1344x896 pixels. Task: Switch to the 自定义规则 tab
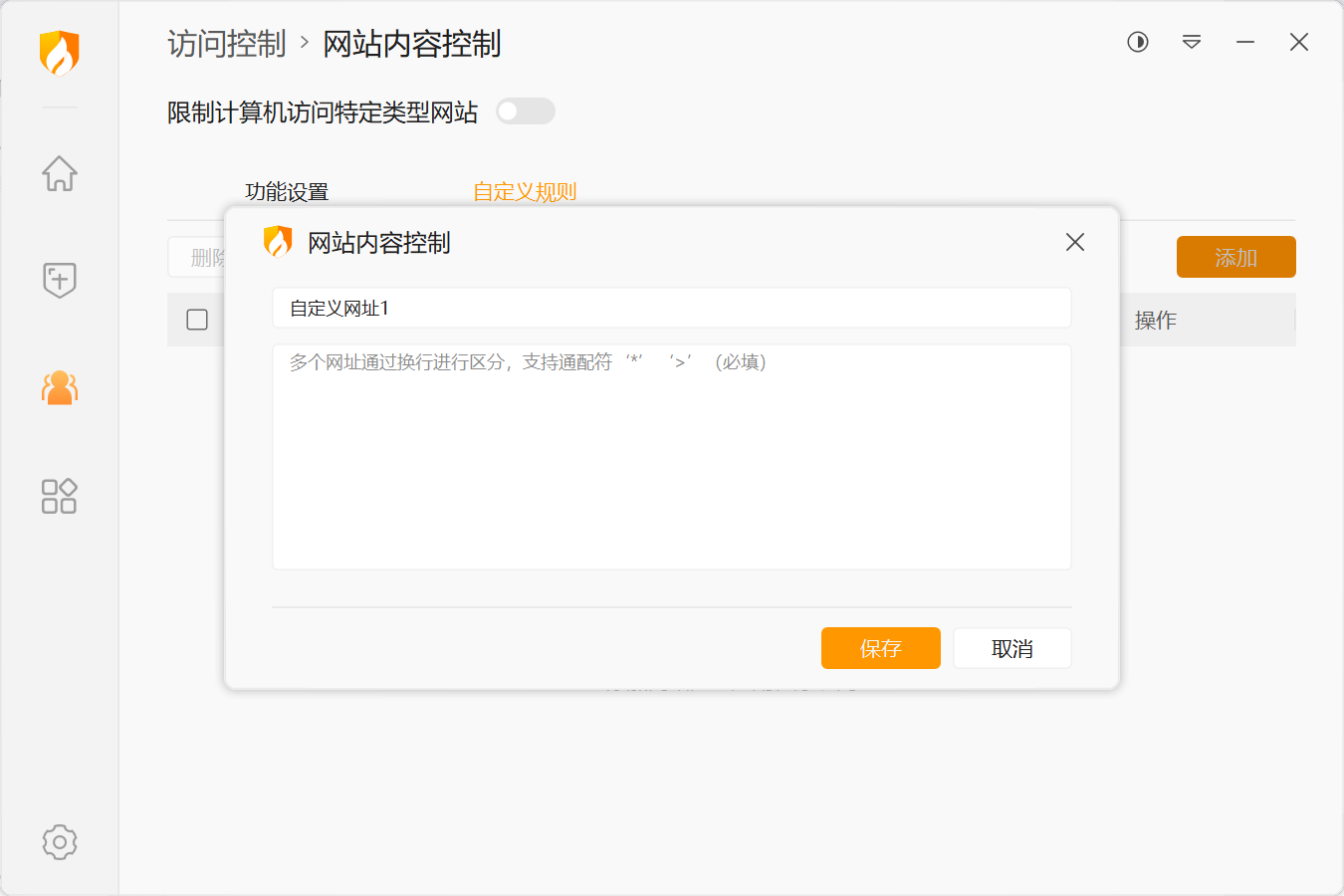click(525, 191)
